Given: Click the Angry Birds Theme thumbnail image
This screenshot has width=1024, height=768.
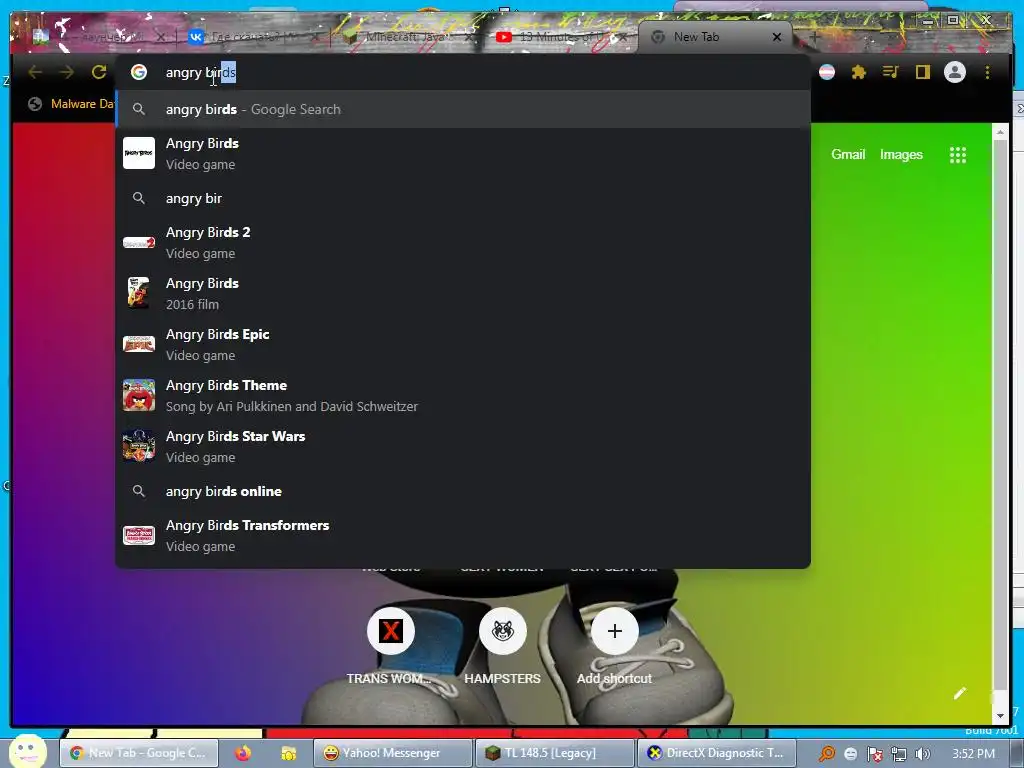Looking at the screenshot, I should [139, 395].
